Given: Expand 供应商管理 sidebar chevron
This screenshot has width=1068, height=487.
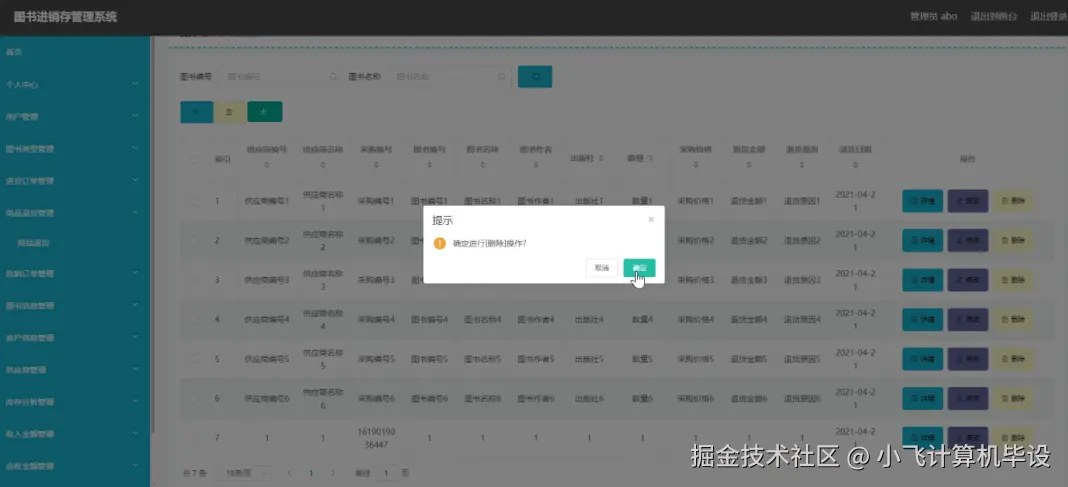Looking at the screenshot, I should point(135,369).
